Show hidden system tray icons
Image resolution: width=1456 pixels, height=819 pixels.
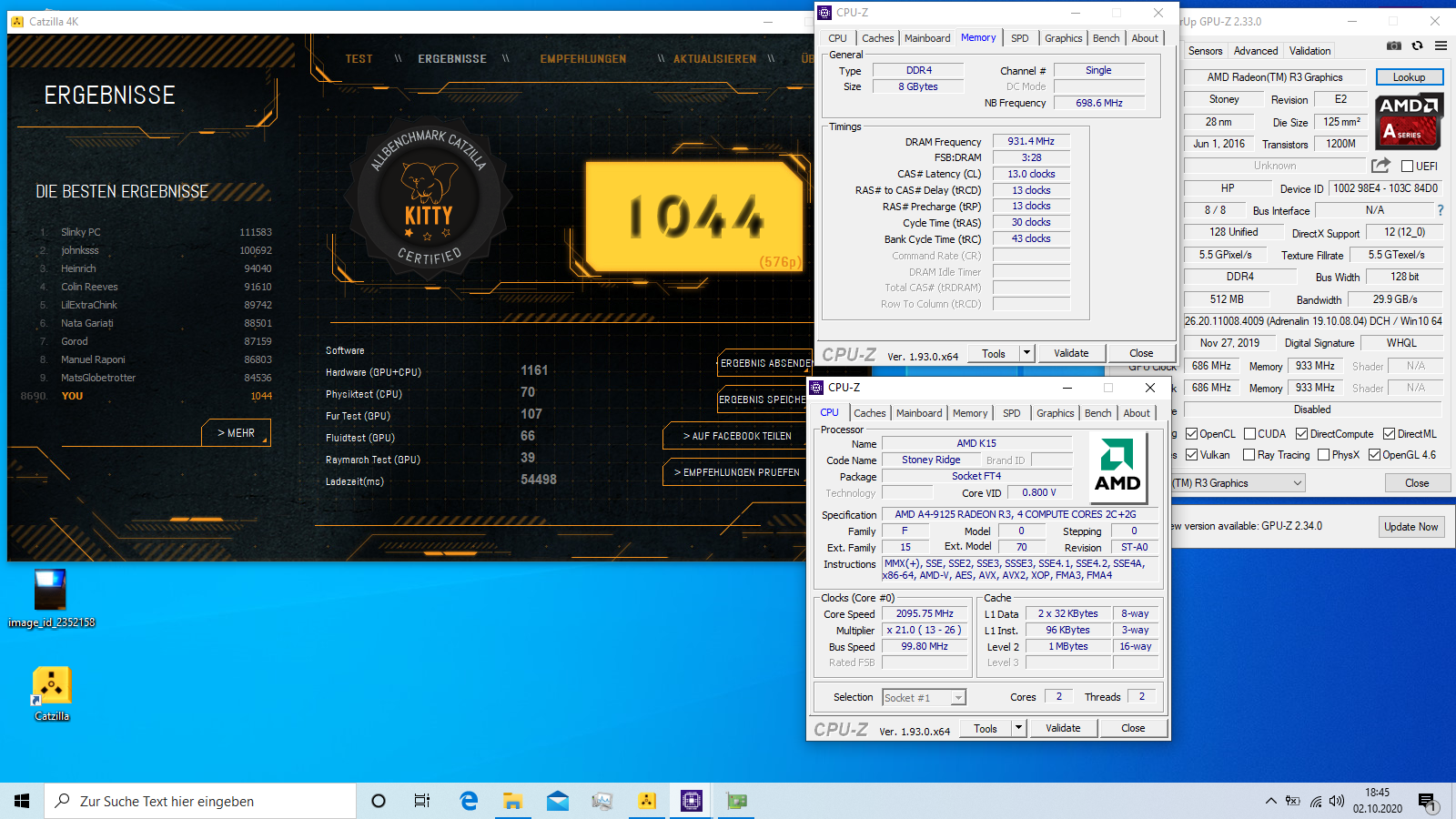(x=1270, y=801)
